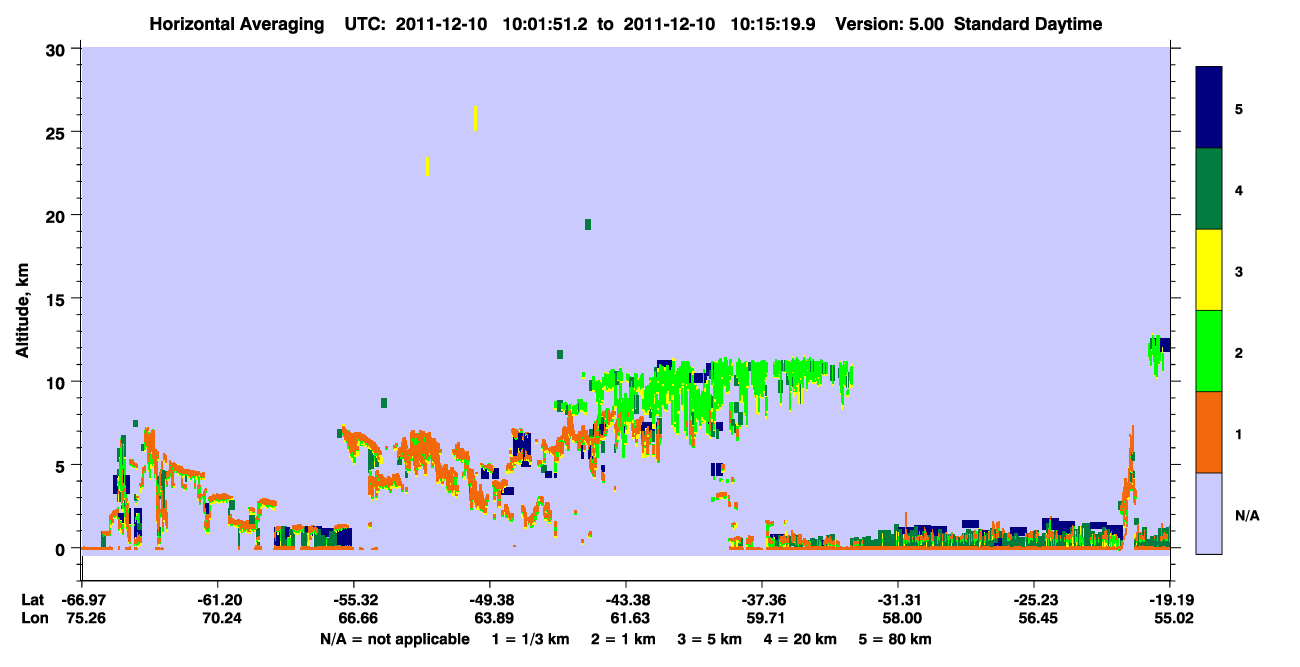Click the colorbar label 5
The width and height of the screenshot is (1300, 667).
click(x=1239, y=108)
